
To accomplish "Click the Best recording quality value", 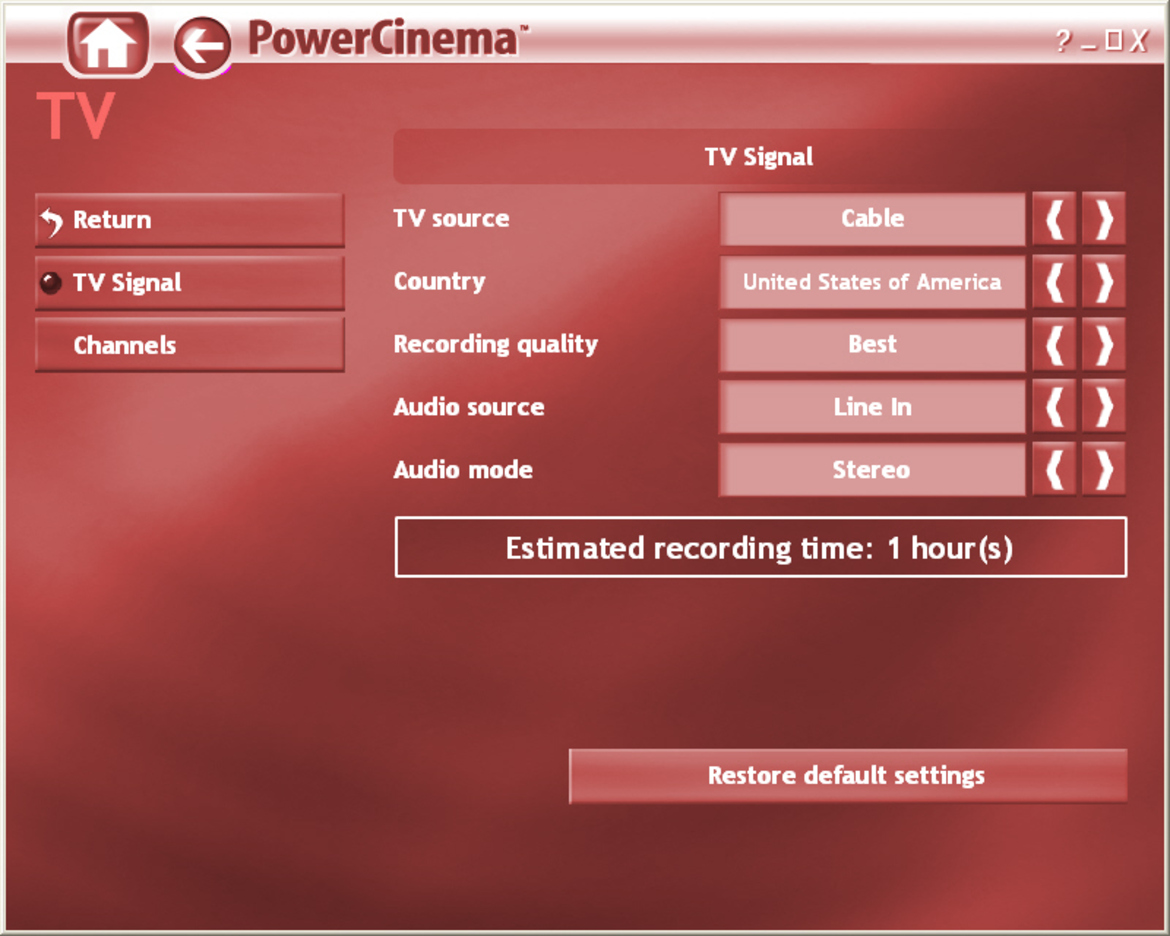I will [x=872, y=345].
